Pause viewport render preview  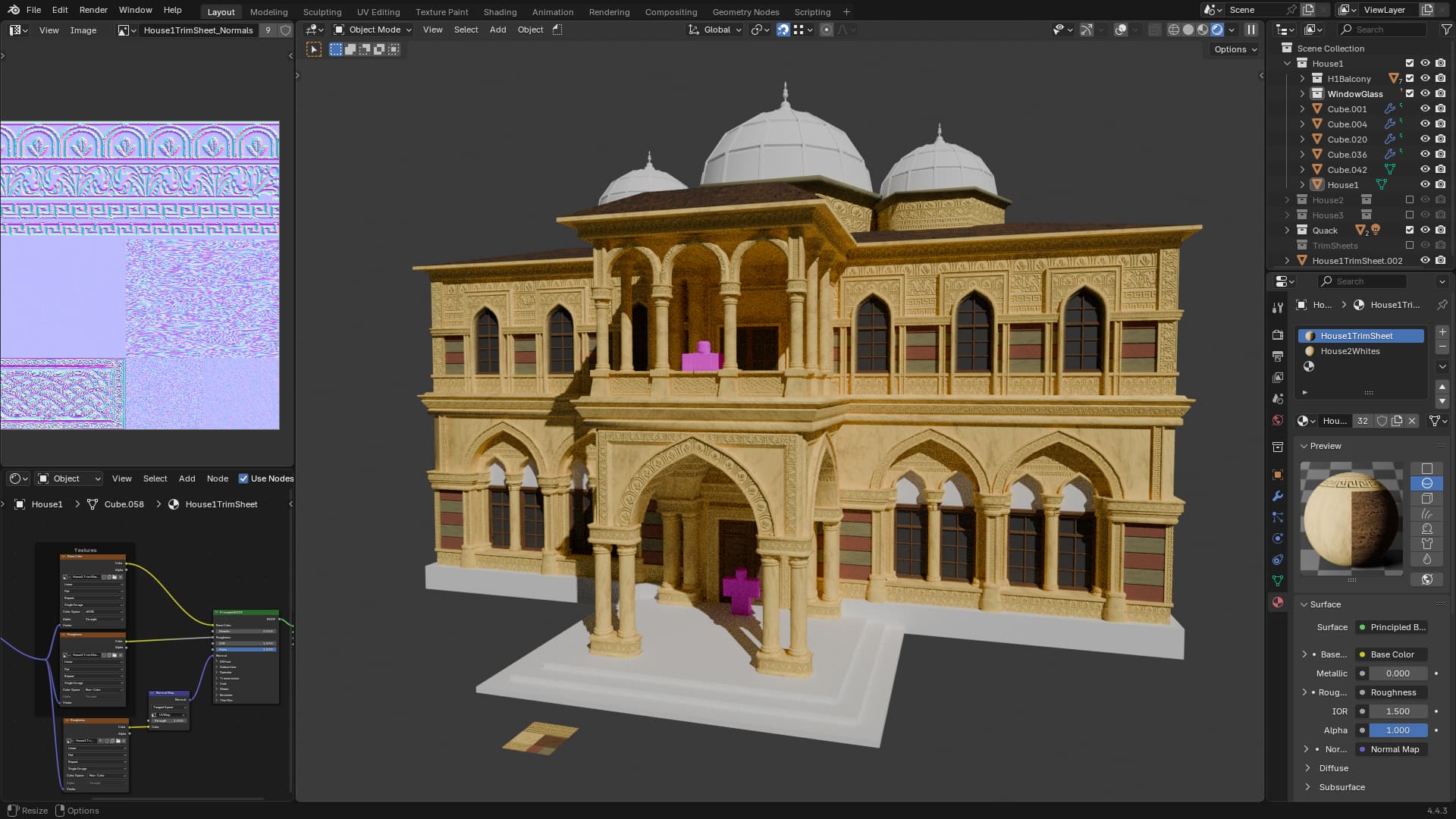tap(1251, 30)
